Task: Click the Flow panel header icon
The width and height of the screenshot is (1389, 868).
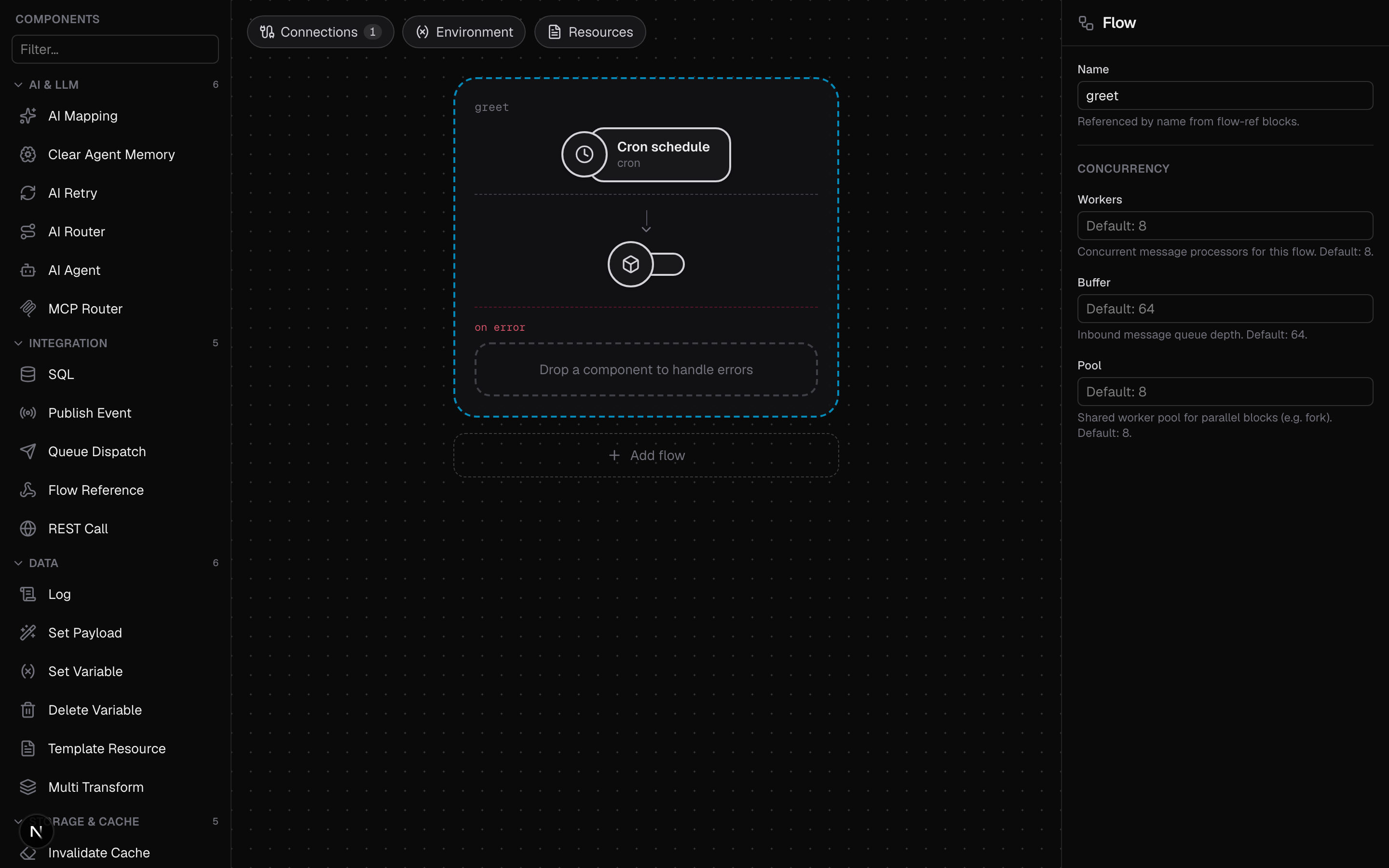Action: 1085,23
